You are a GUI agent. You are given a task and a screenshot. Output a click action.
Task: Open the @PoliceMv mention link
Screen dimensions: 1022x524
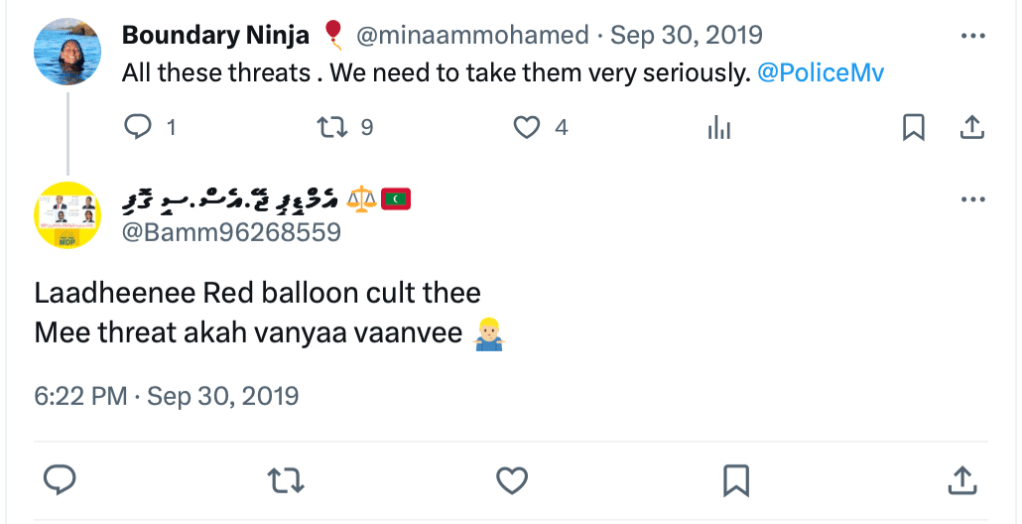[821, 73]
